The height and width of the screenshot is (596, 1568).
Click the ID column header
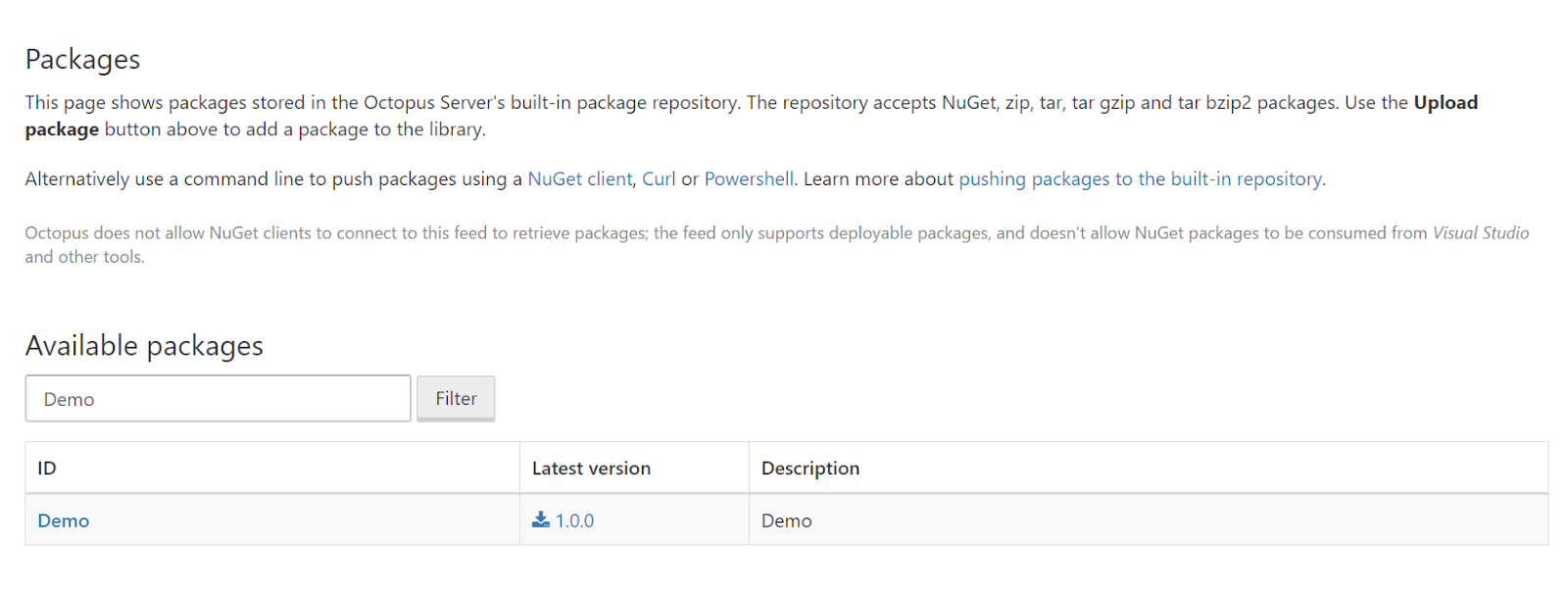tap(47, 469)
